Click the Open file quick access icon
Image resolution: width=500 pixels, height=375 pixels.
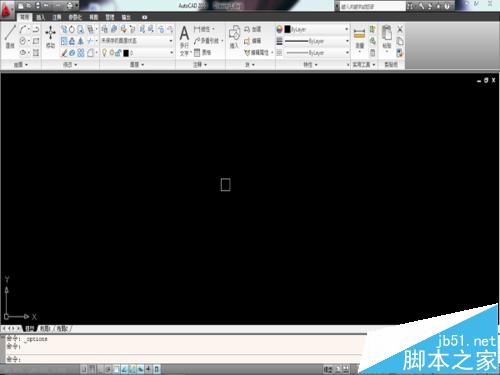29,5
